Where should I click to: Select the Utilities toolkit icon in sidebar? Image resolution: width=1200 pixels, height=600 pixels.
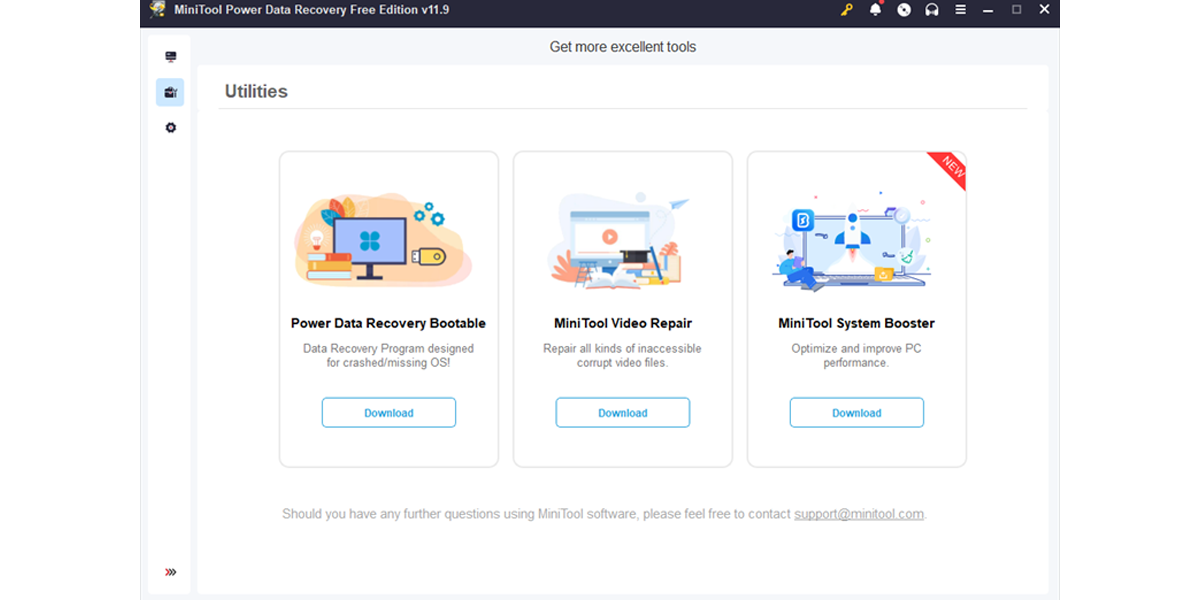tap(170, 91)
